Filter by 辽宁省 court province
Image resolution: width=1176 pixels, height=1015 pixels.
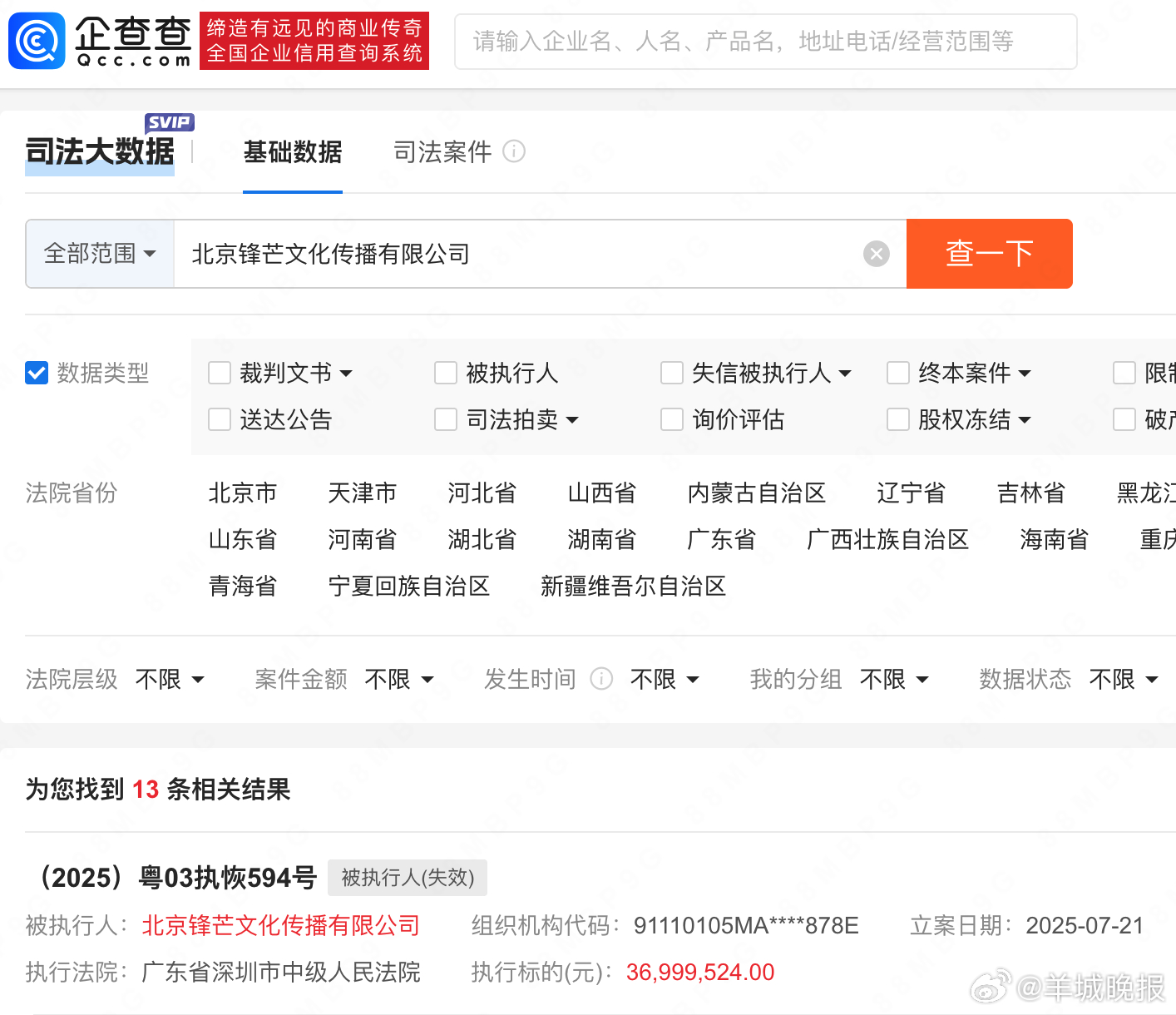[912, 493]
